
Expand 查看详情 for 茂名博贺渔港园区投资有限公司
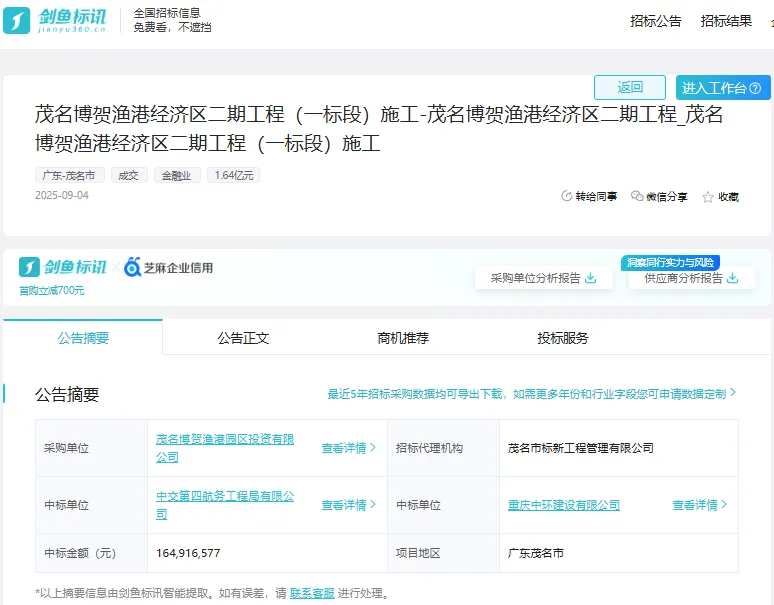point(348,448)
